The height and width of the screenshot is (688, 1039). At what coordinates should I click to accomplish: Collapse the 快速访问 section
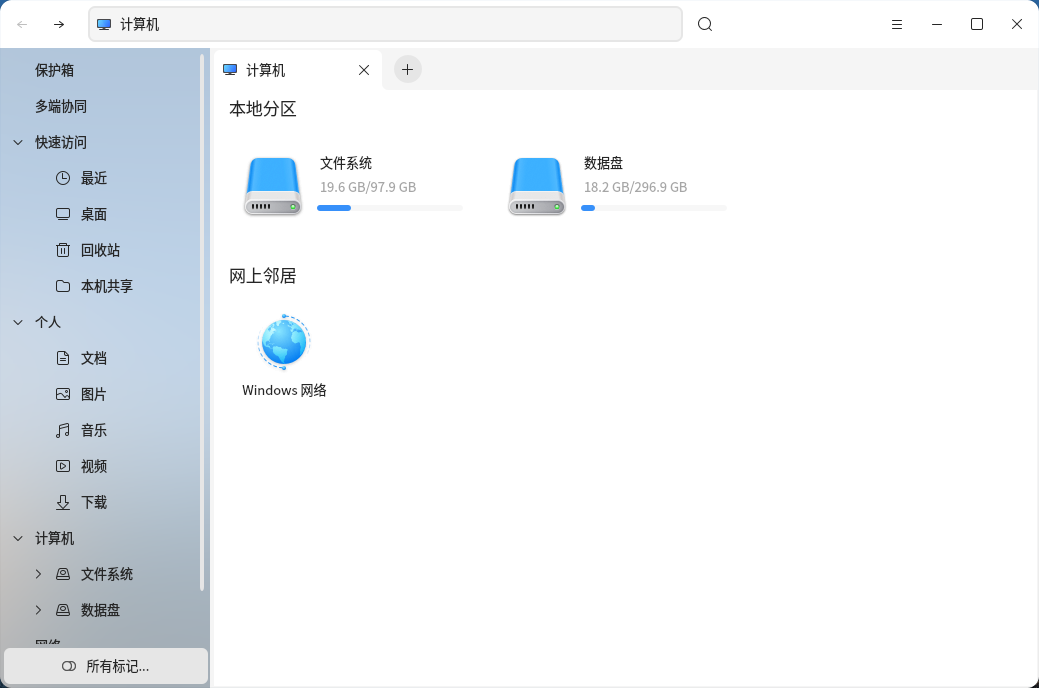(x=18, y=143)
